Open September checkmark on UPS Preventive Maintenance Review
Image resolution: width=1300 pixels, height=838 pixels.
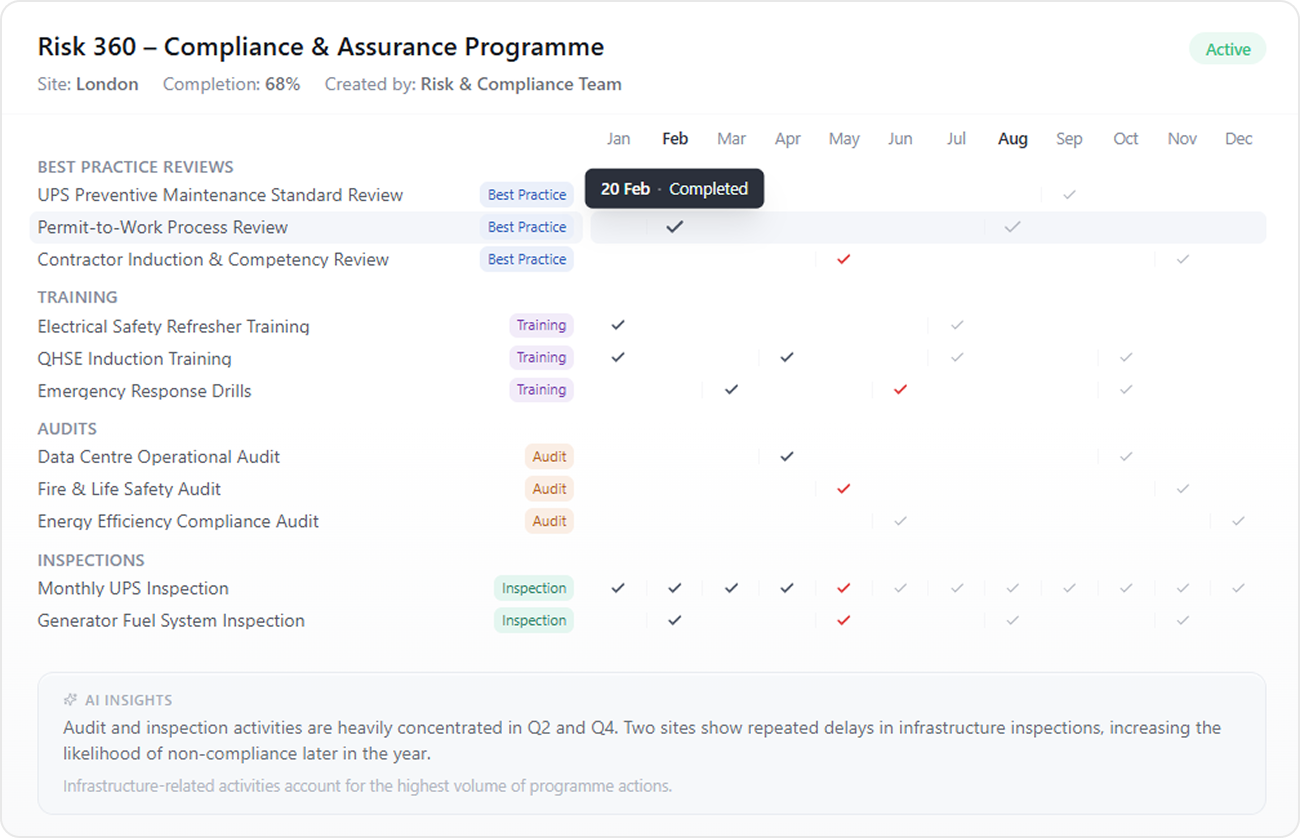point(1069,194)
